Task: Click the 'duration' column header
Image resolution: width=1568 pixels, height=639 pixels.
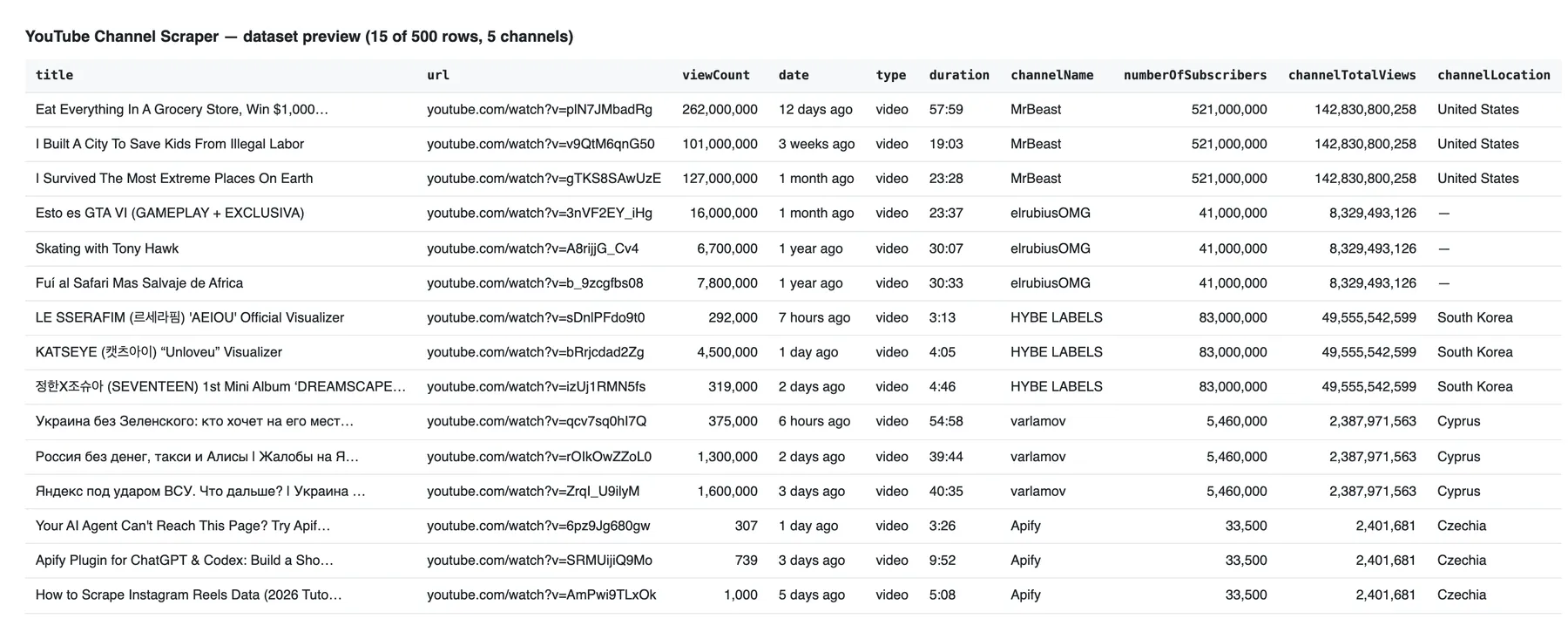Action: click(x=959, y=75)
